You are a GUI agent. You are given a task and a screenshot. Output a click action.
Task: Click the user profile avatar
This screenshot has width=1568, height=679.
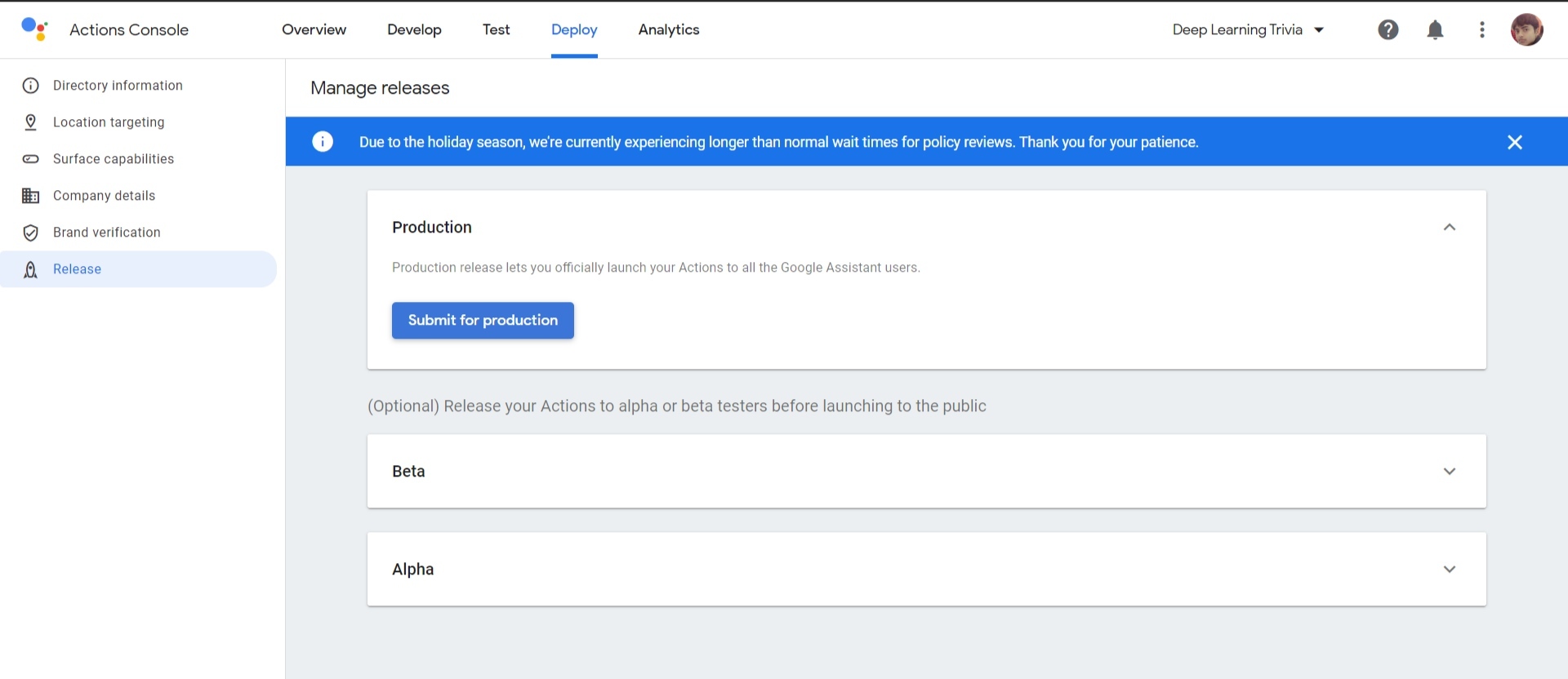(x=1526, y=30)
